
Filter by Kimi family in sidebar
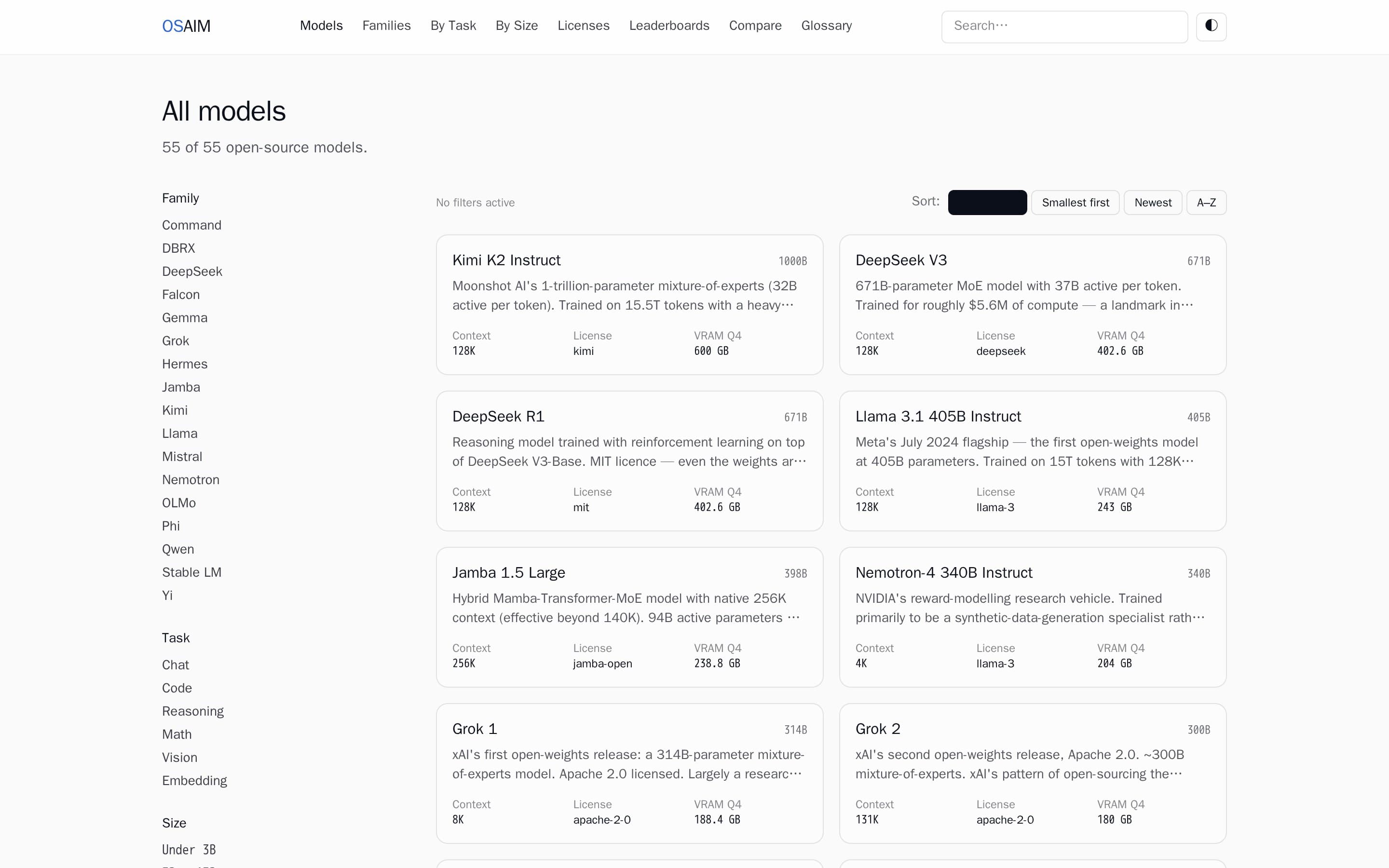(175, 410)
